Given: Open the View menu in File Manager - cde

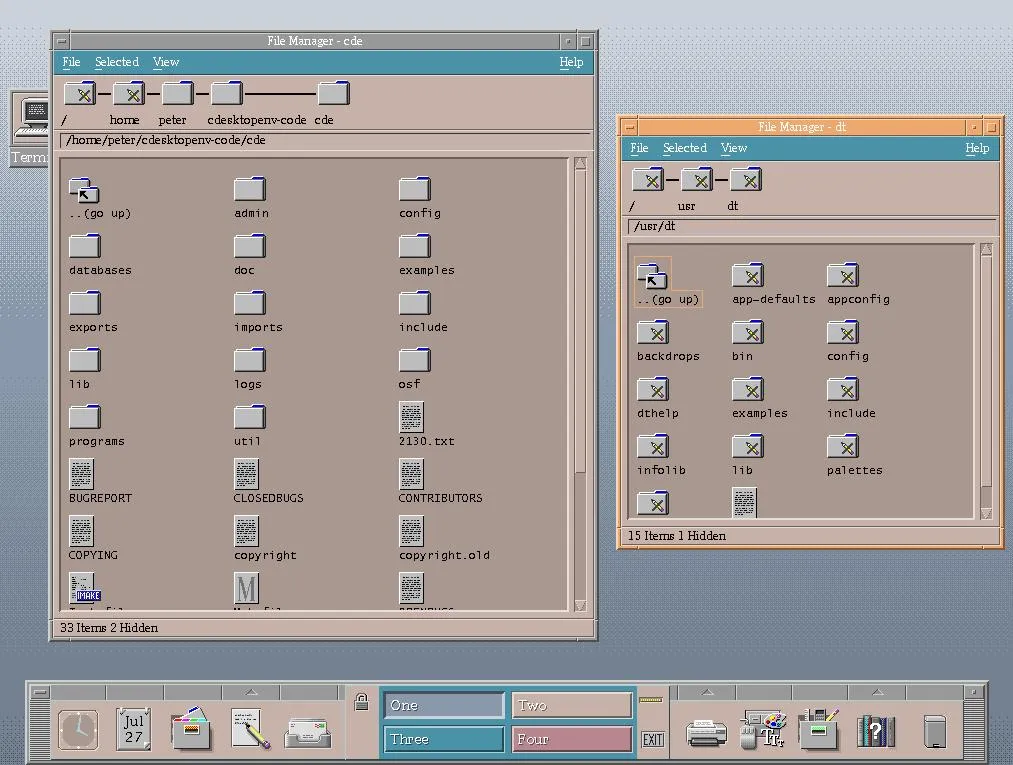Looking at the screenshot, I should (x=165, y=62).
